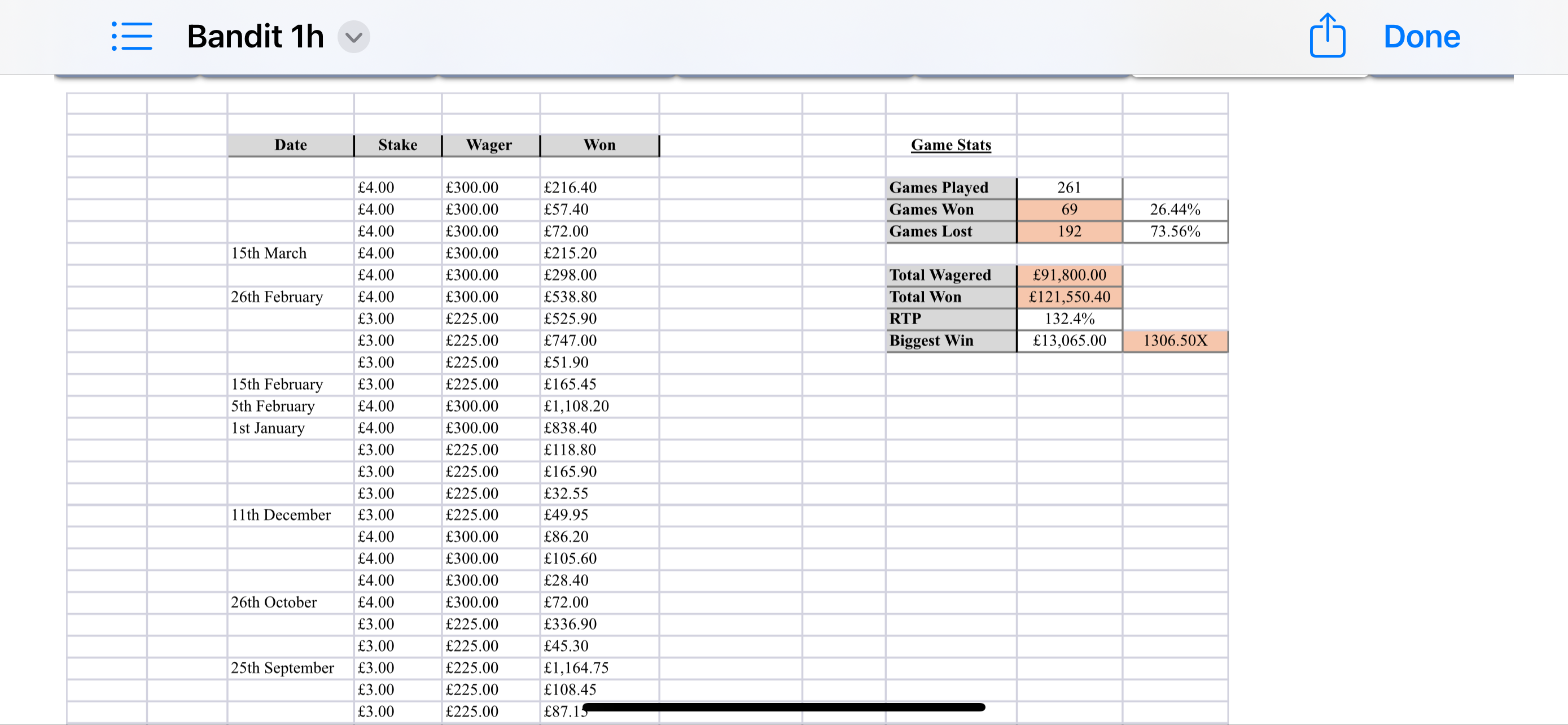Expand the Bandit 1h title dropdown chevron
The image size is (1568, 725).
(x=354, y=37)
